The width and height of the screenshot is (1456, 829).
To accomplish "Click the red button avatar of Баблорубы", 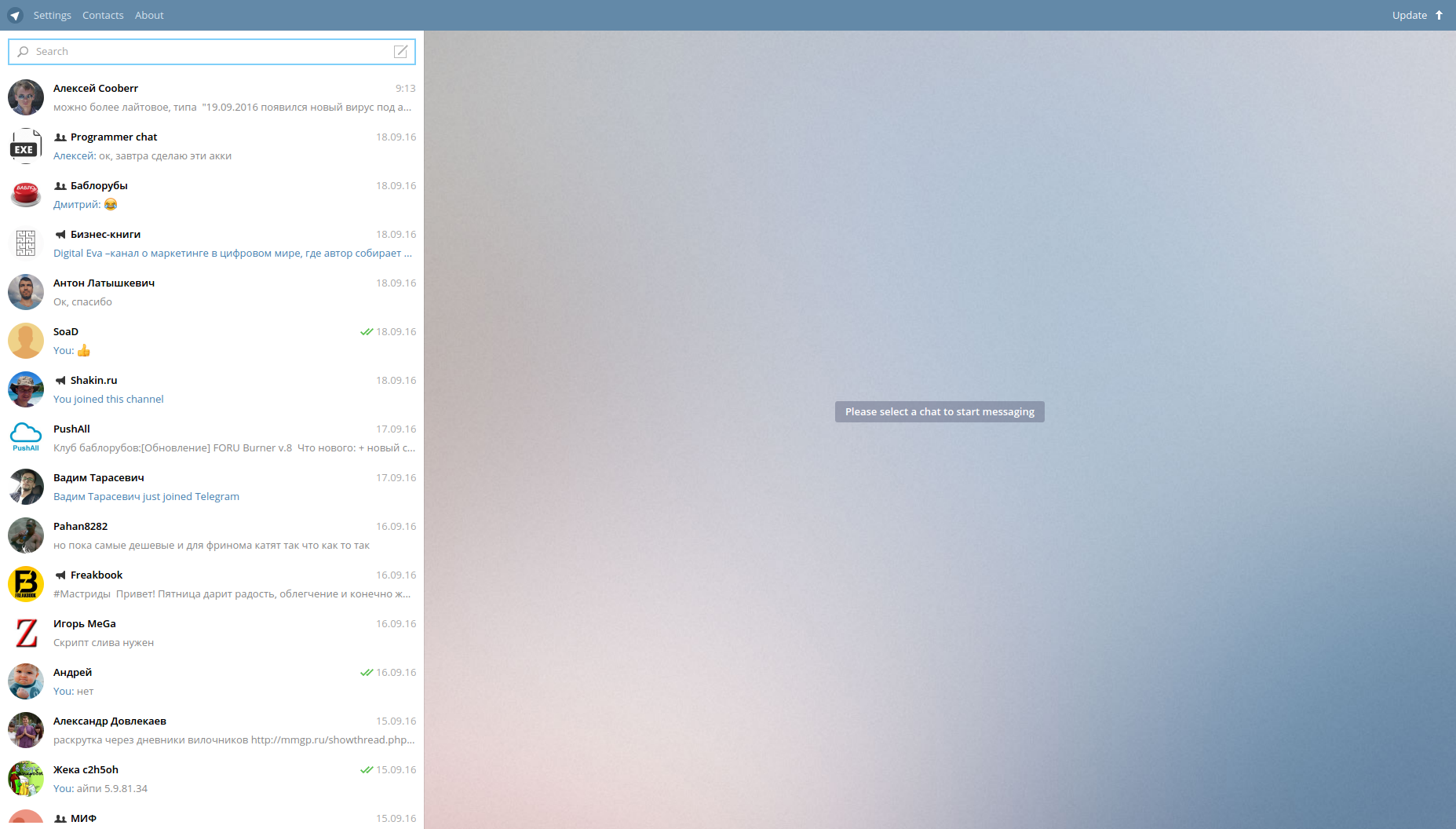I will point(26,195).
